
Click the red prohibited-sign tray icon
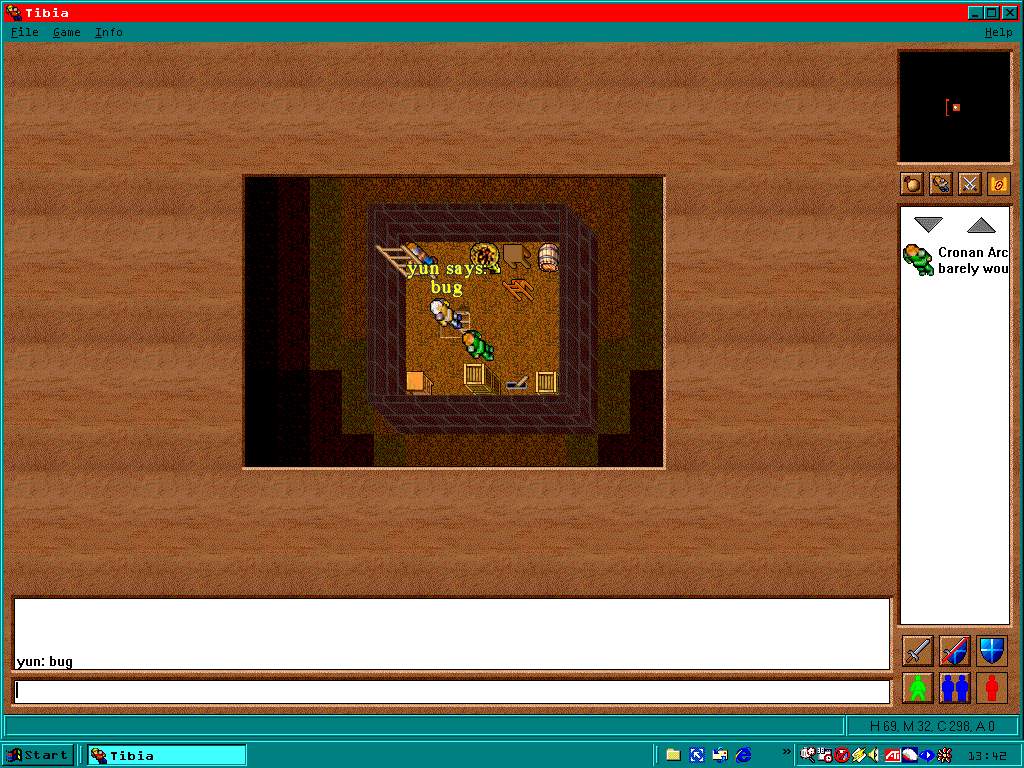tap(841, 756)
